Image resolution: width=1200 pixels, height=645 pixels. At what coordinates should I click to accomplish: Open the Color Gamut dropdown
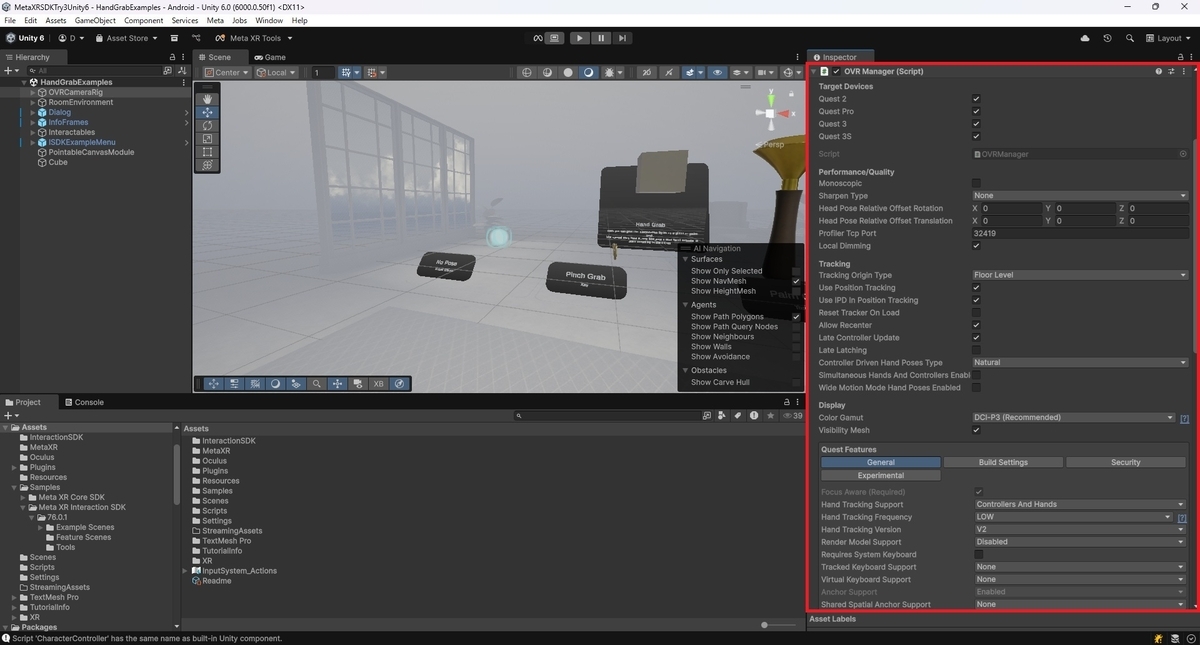click(x=1074, y=417)
